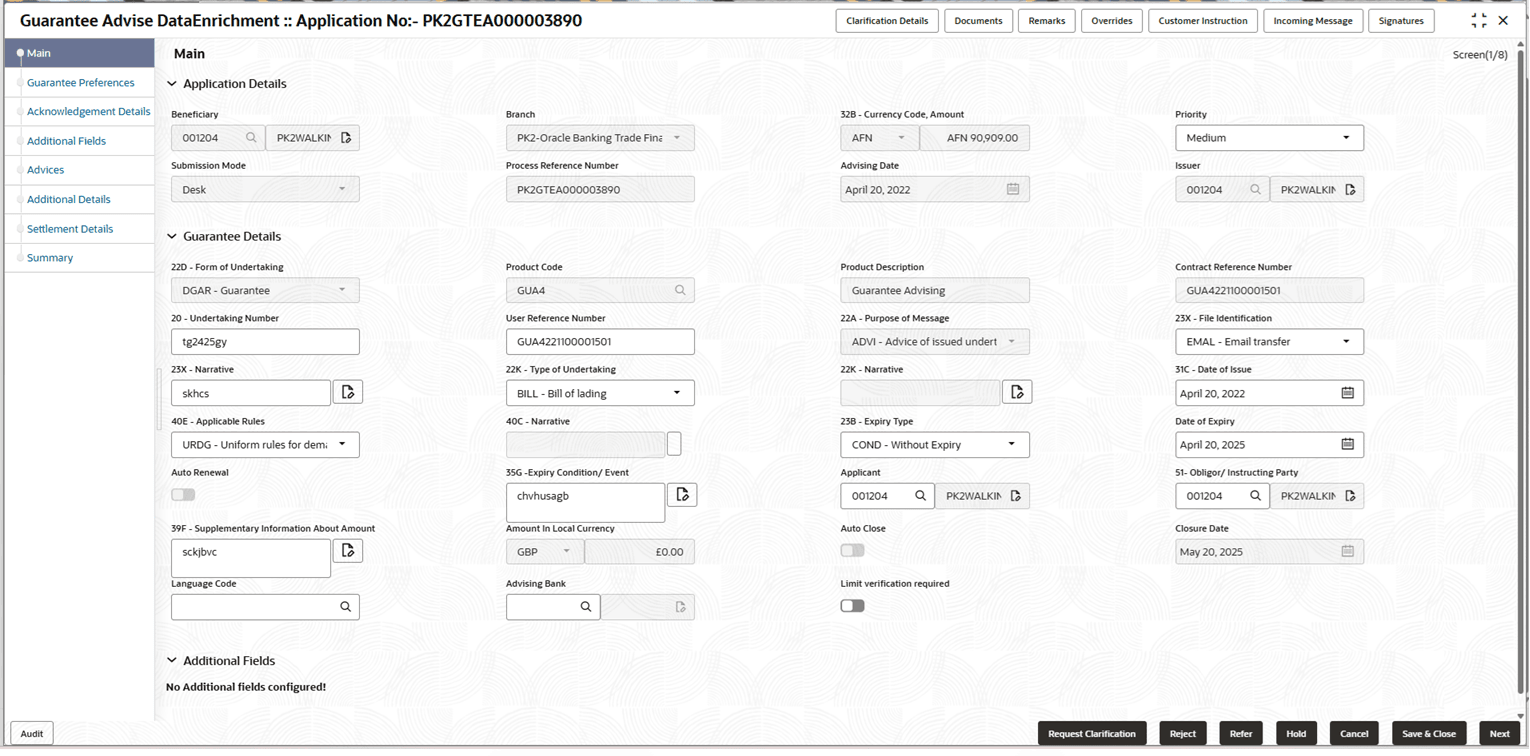Open the 23X Narrative editor icon
The height and width of the screenshot is (756, 1530).
pyautogui.click(x=347, y=391)
